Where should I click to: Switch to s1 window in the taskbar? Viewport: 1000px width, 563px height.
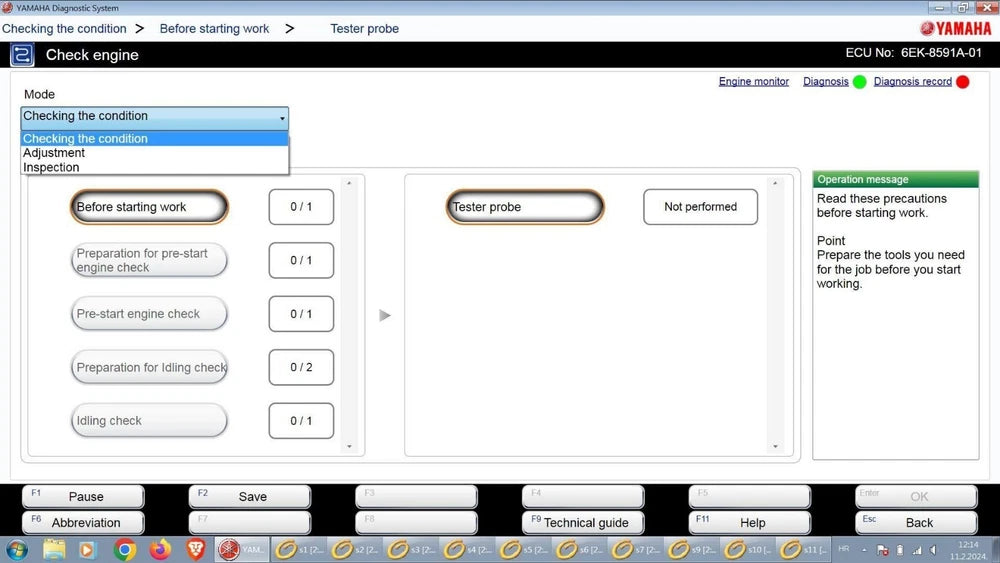298,550
